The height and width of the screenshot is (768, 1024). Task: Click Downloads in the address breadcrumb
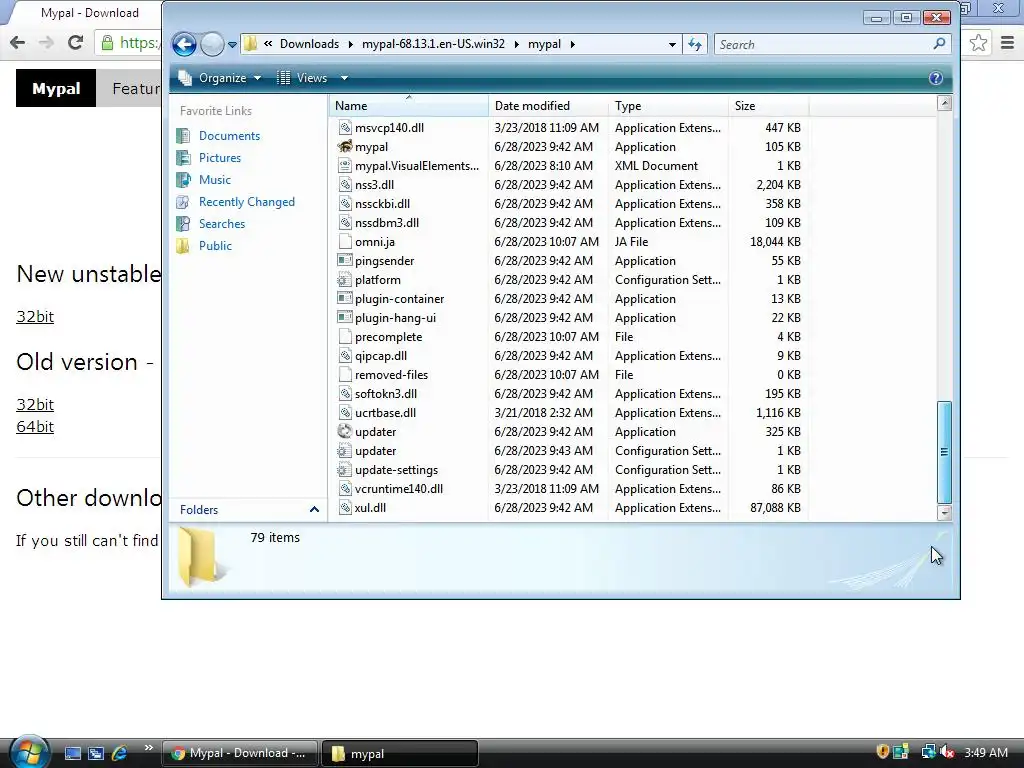click(310, 44)
